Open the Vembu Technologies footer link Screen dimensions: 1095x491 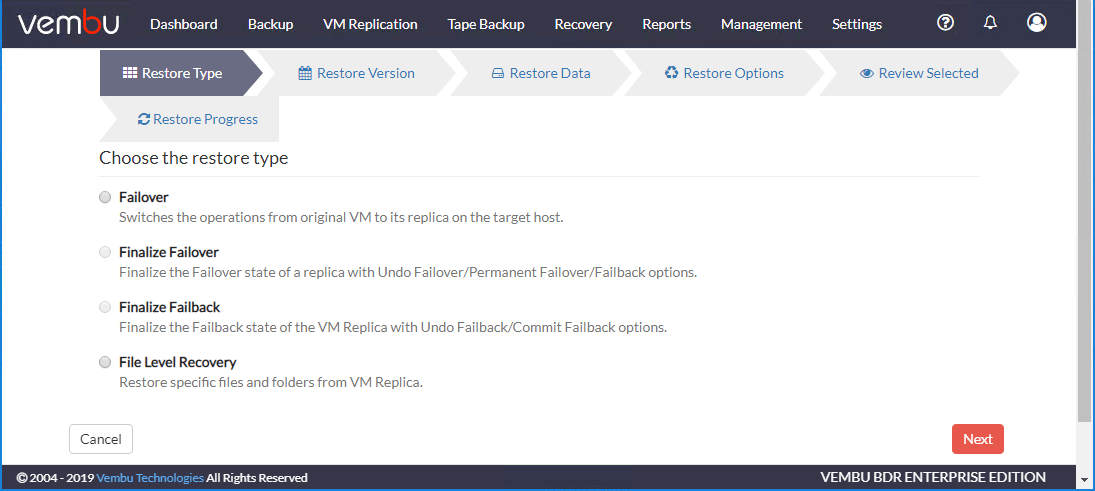coord(150,478)
